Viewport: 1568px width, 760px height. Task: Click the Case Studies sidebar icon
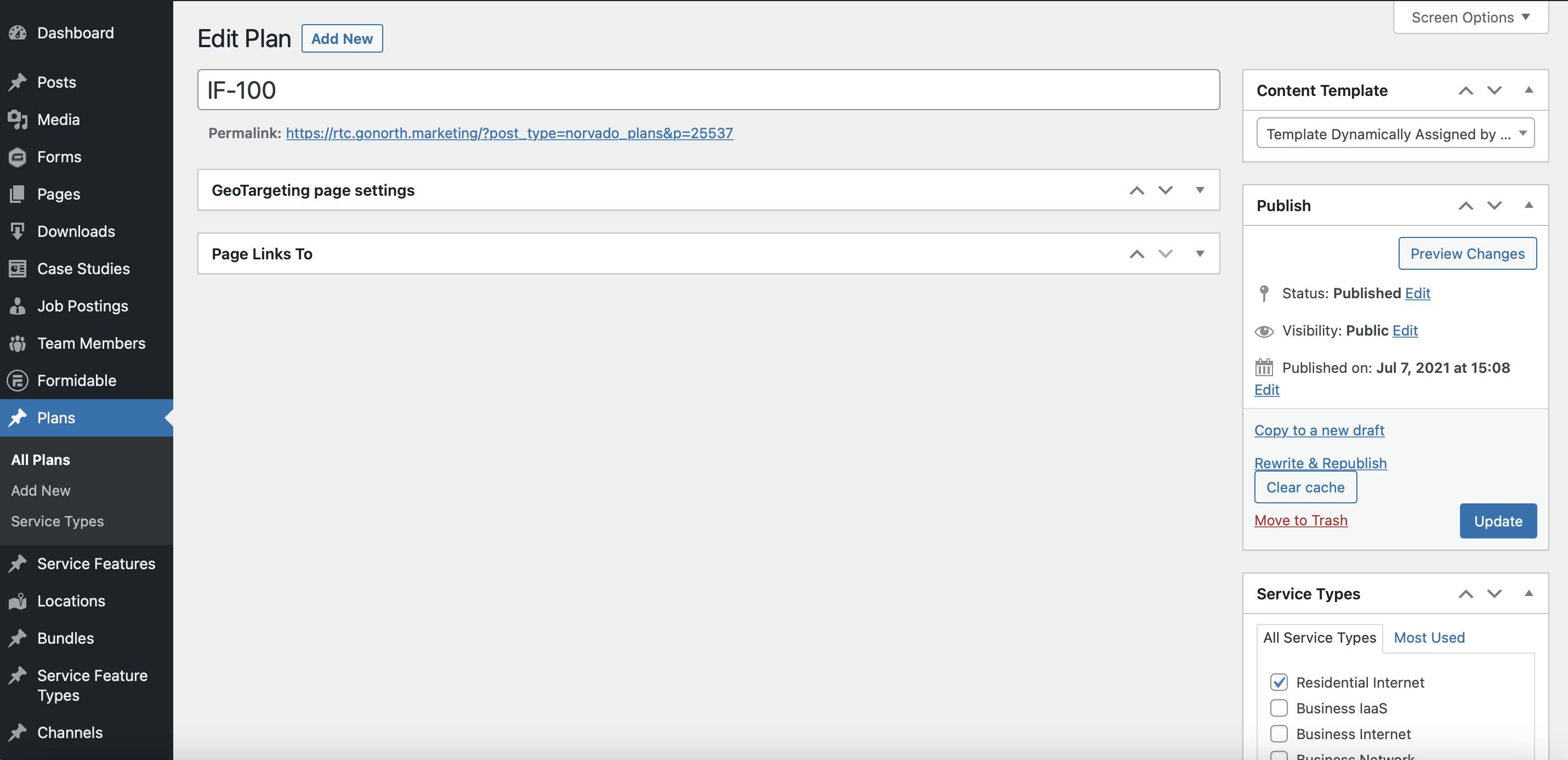pos(18,269)
